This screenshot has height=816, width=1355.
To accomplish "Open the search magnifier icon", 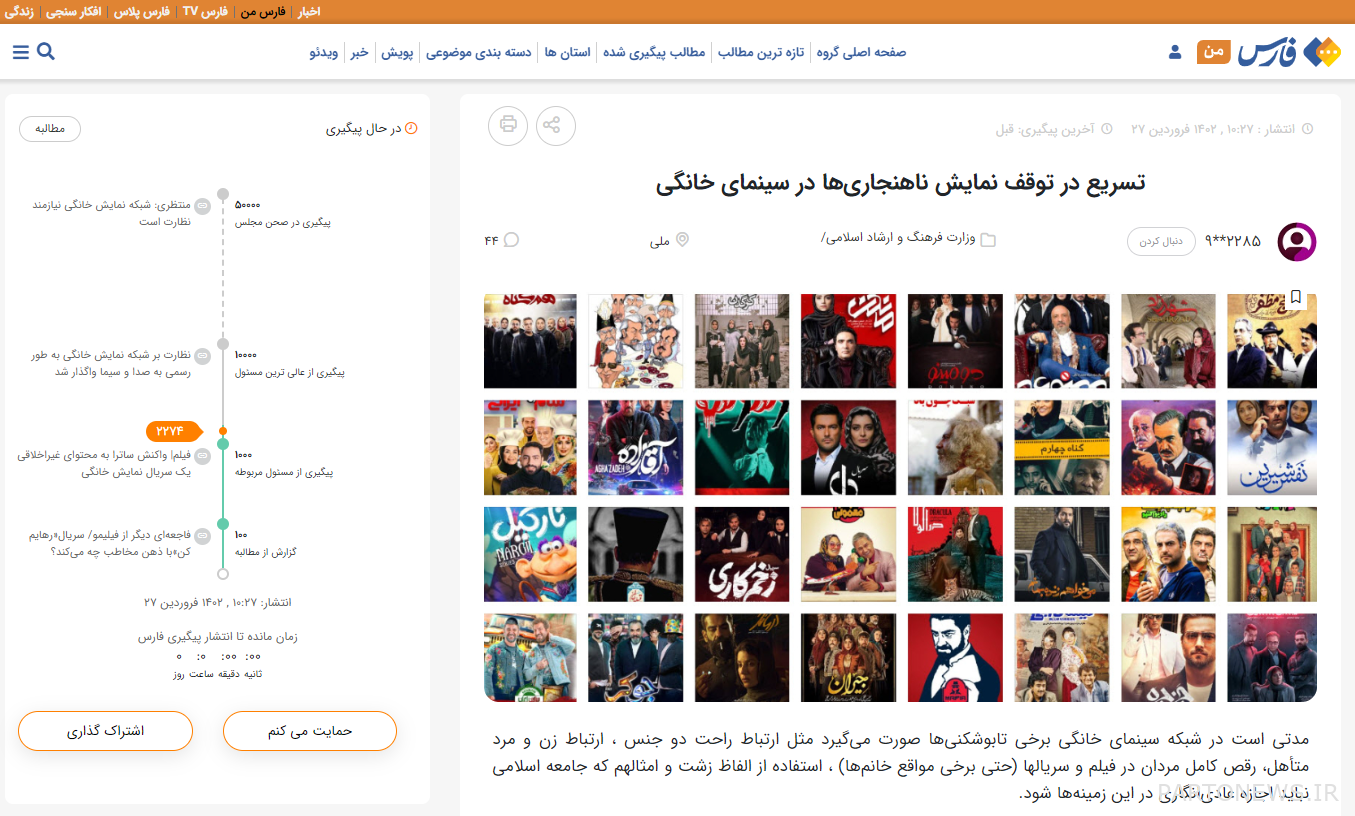I will point(45,52).
